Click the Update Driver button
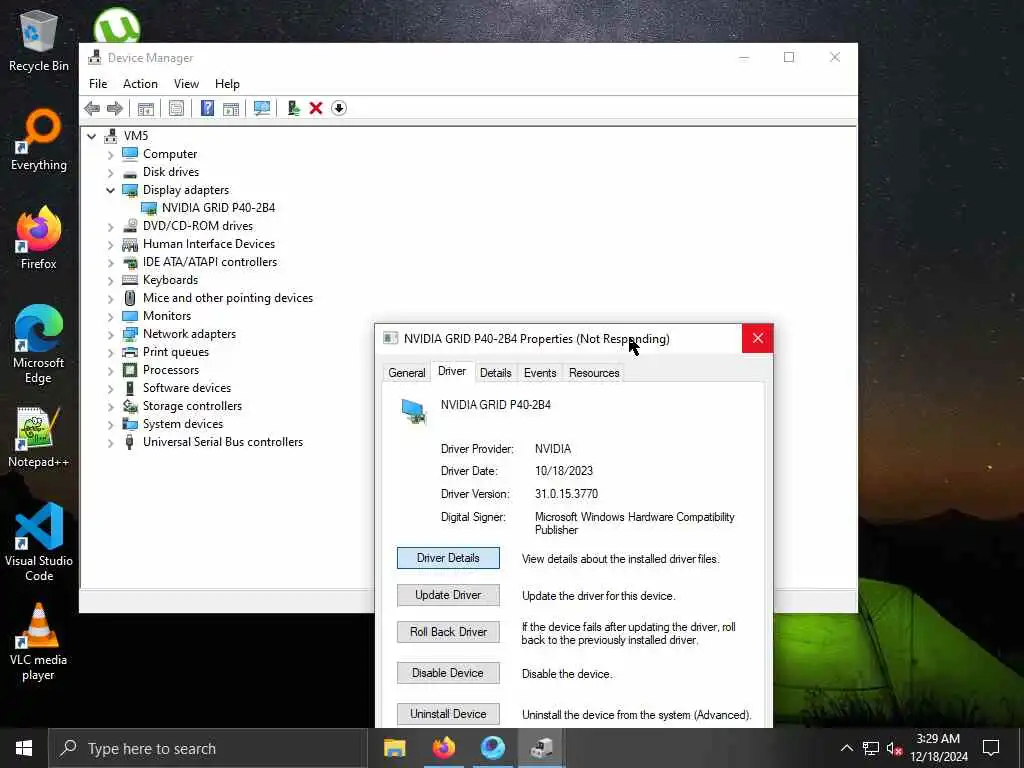The height and width of the screenshot is (768, 1024). [x=448, y=595]
